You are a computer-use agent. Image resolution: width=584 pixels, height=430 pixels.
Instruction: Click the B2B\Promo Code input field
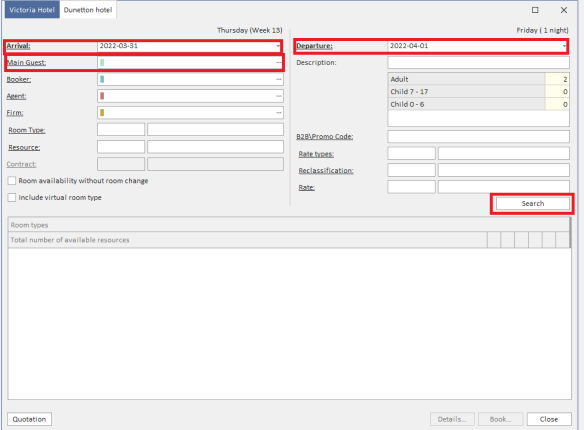click(478, 137)
